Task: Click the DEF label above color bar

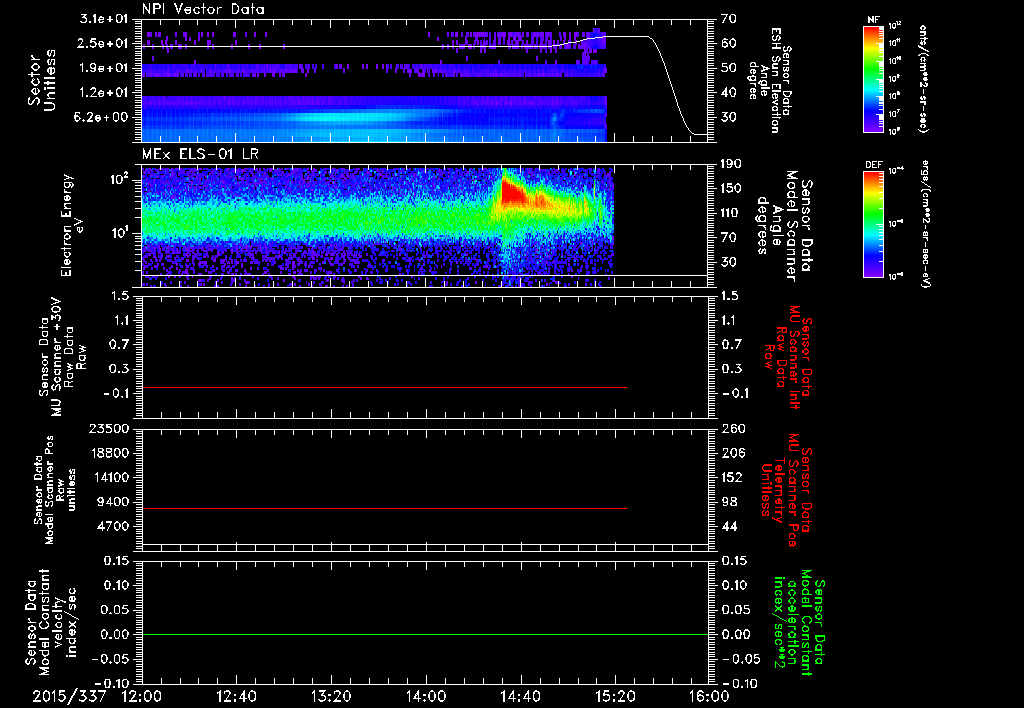Action: 873,165
